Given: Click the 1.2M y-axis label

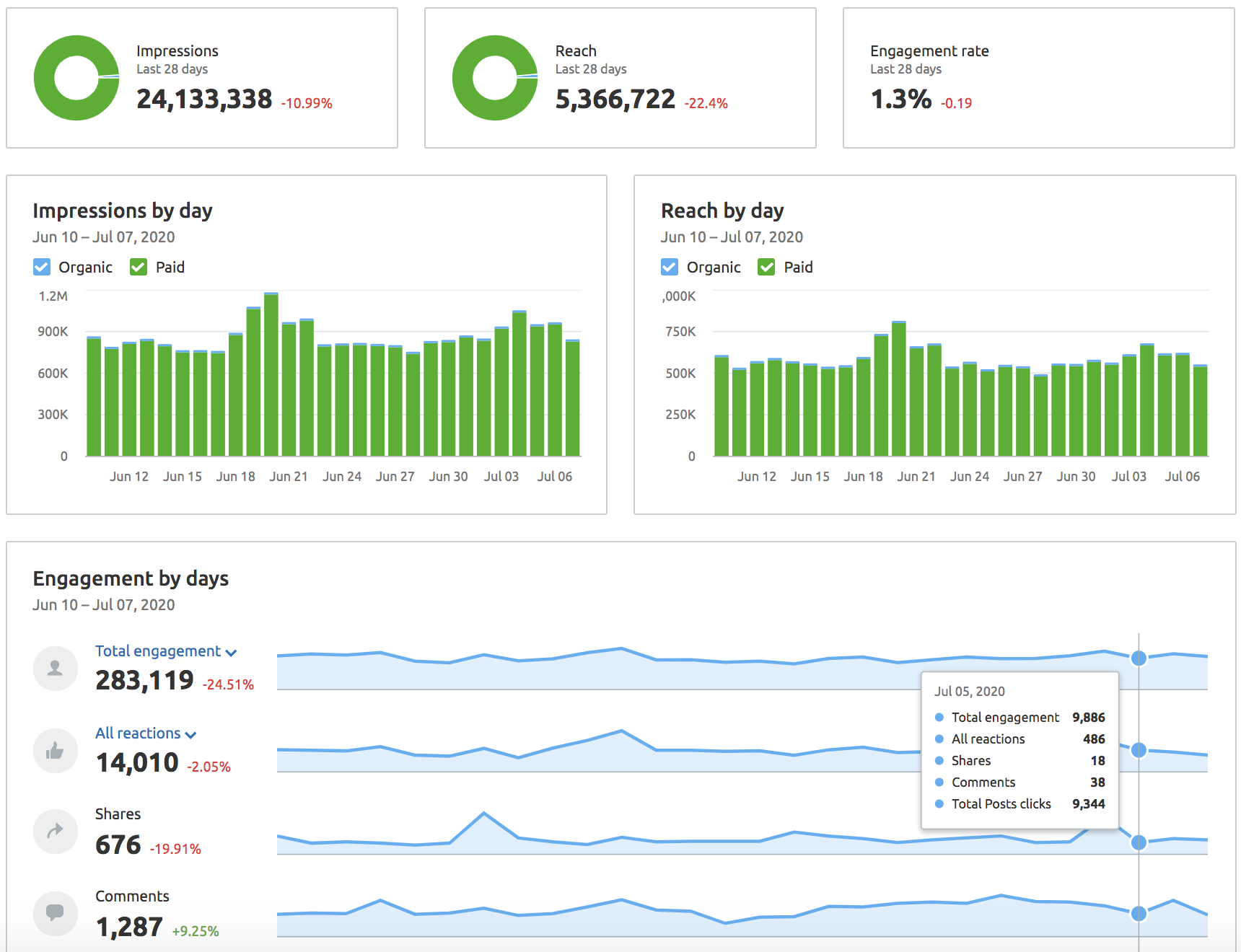Looking at the screenshot, I should (53, 296).
